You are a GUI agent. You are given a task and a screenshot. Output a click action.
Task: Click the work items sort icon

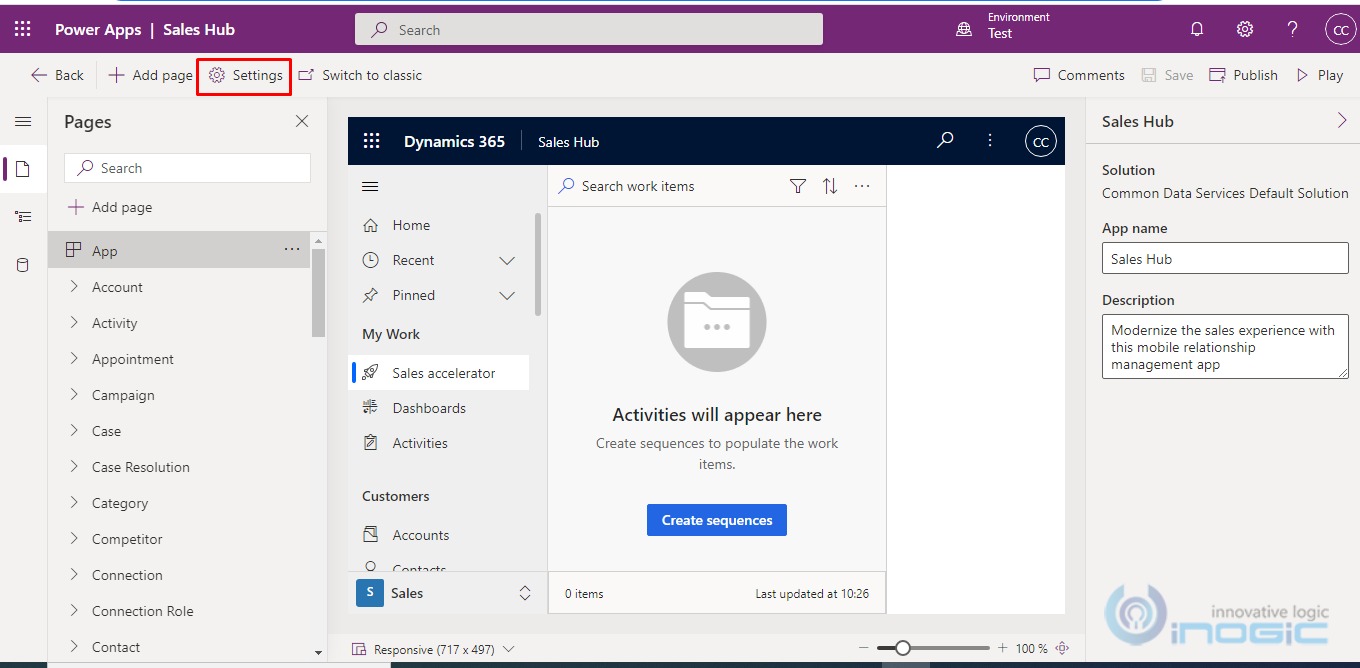(830, 186)
